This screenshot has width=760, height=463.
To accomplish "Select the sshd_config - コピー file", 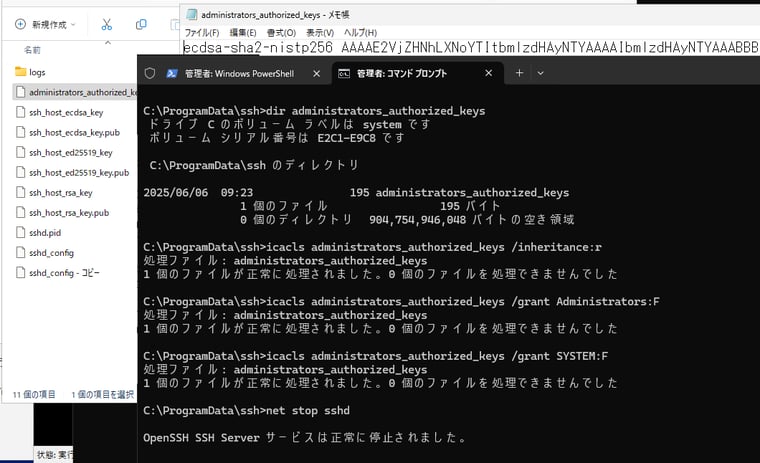I will pos(63,273).
